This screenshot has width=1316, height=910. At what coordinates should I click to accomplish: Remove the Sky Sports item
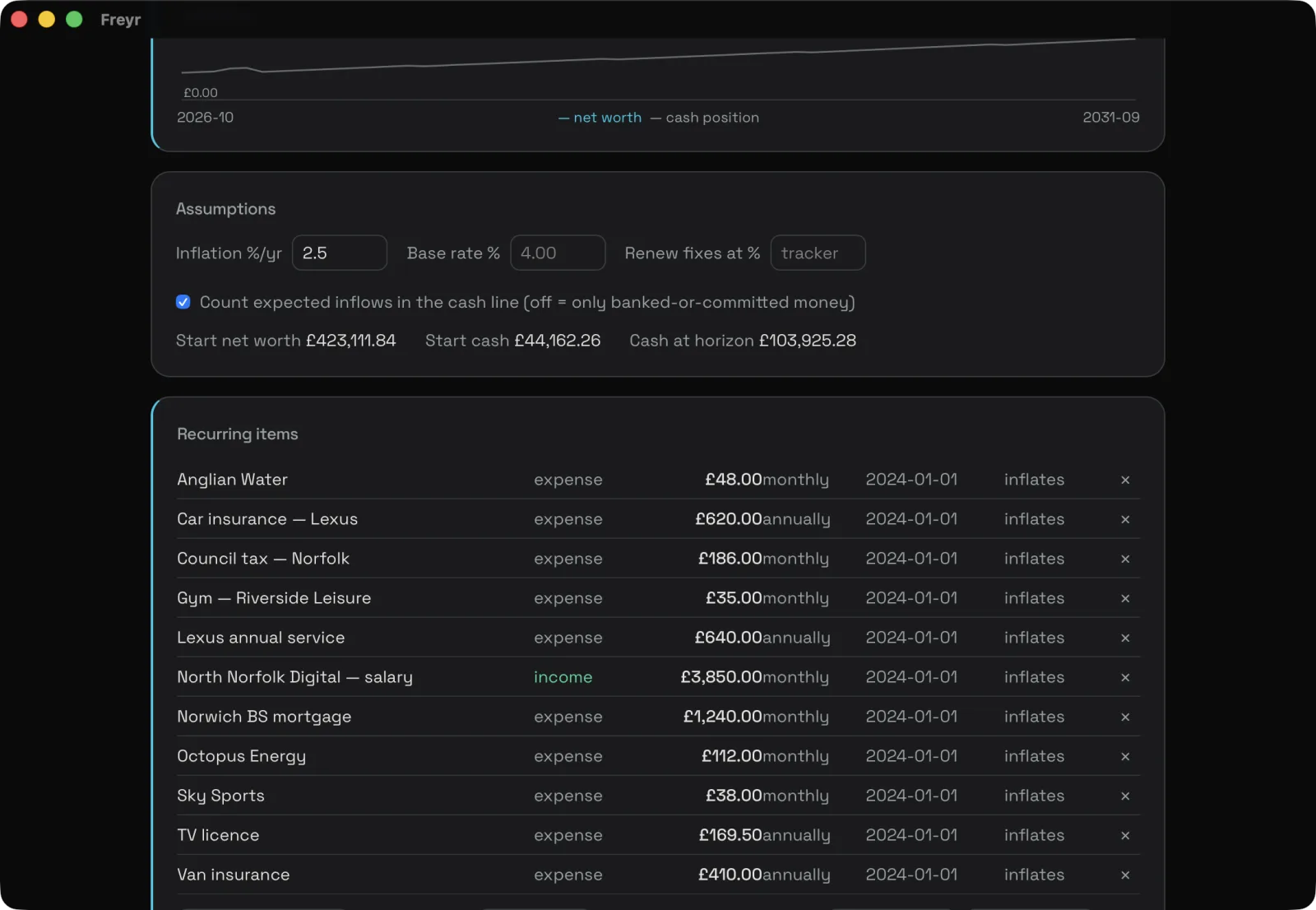1125,796
